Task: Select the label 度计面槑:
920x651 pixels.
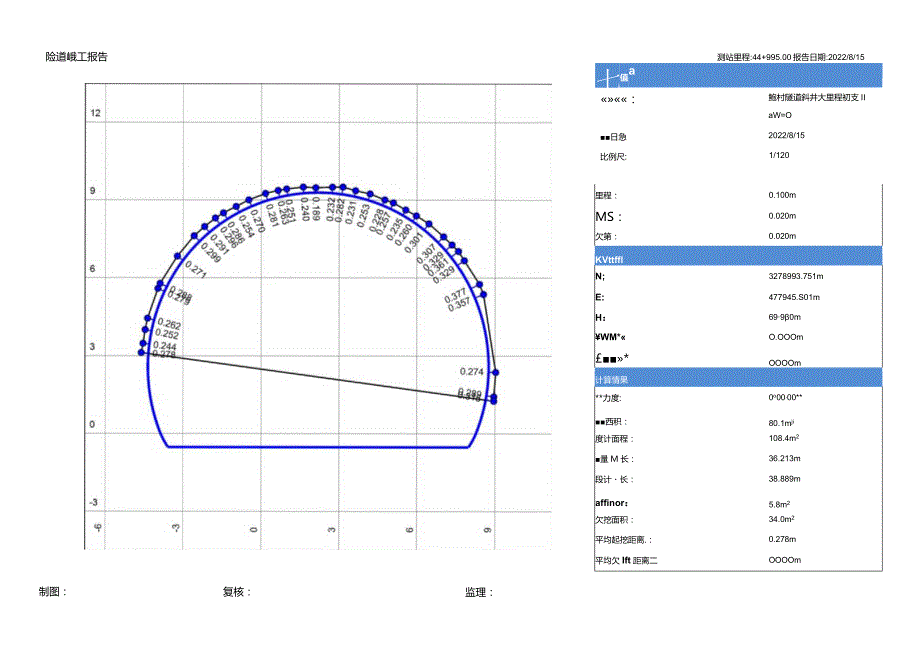Action: tap(614, 439)
